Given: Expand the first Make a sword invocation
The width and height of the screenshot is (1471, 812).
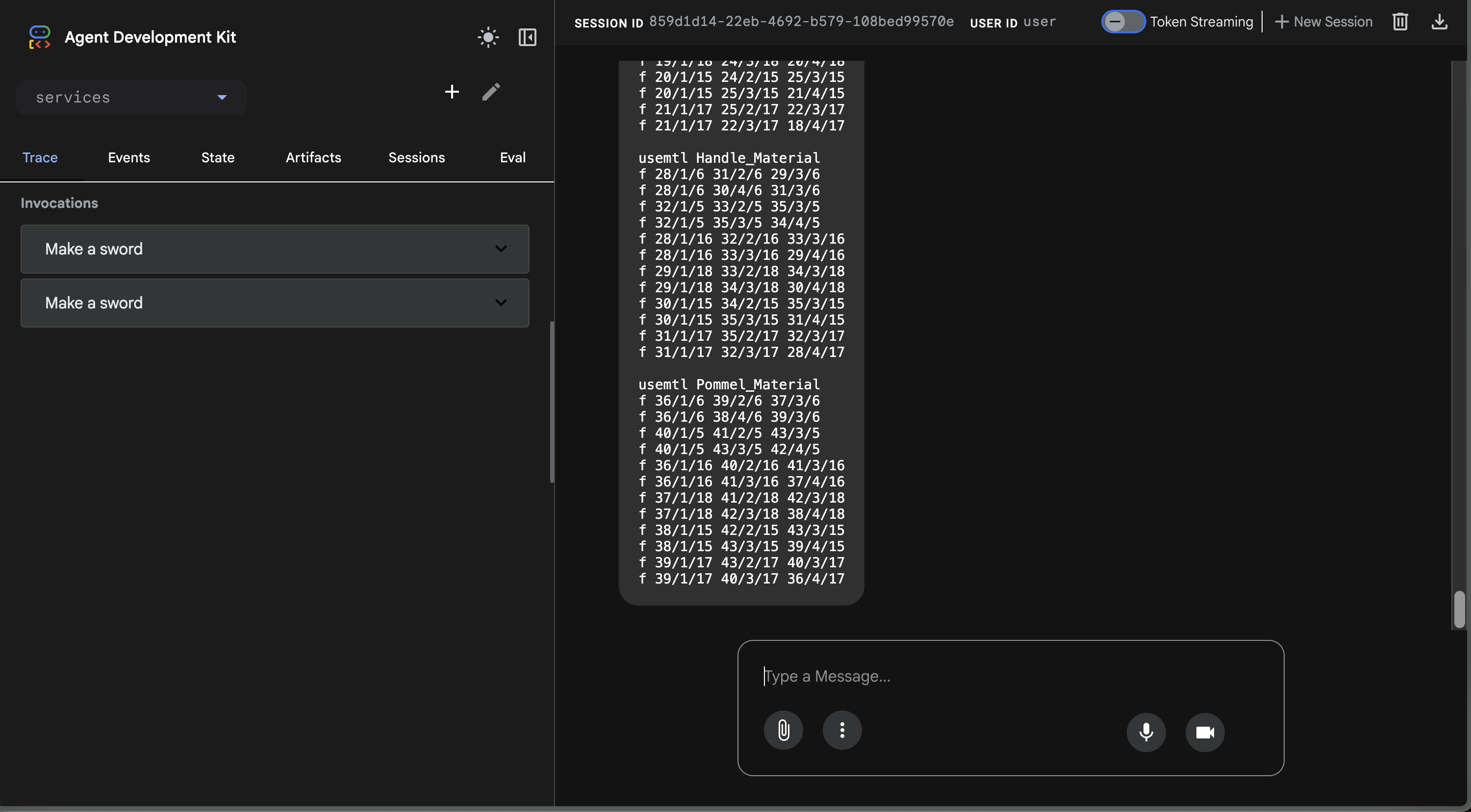Looking at the screenshot, I should [x=275, y=249].
